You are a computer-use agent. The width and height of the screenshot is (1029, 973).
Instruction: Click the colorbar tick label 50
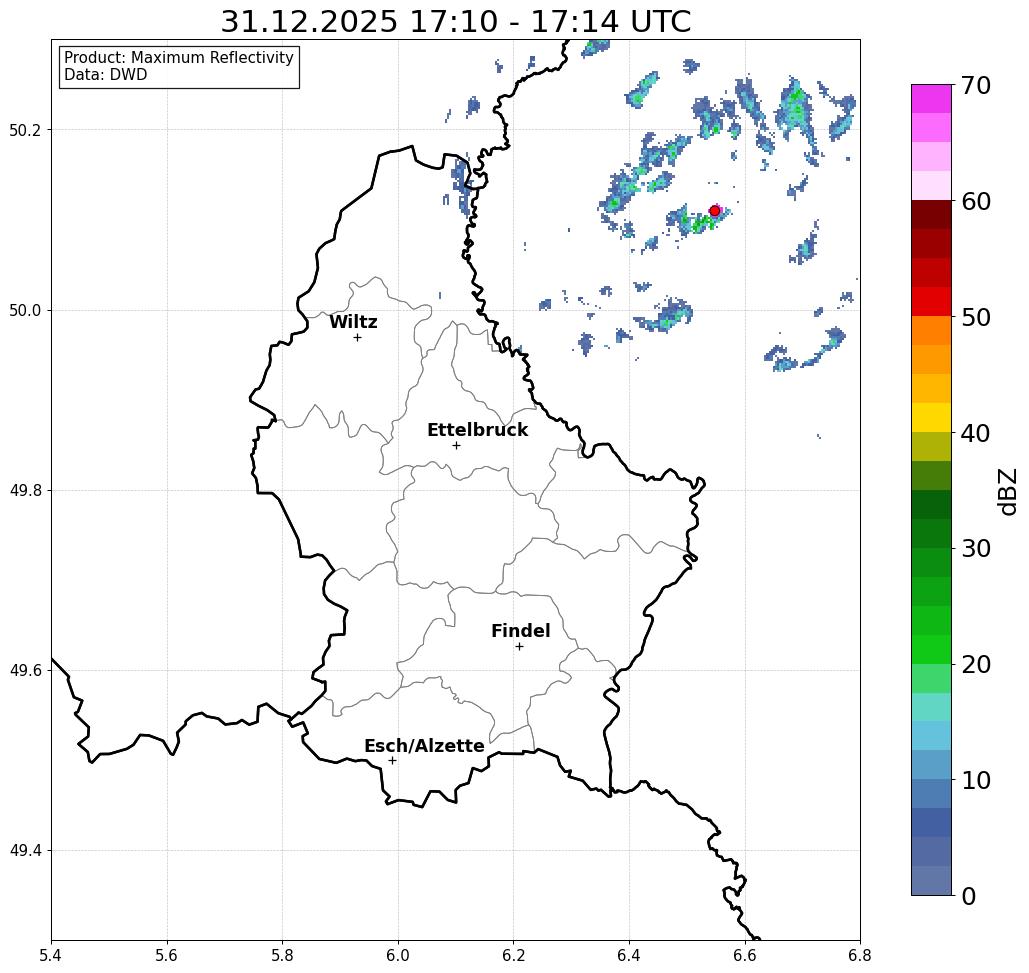tap(976, 317)
